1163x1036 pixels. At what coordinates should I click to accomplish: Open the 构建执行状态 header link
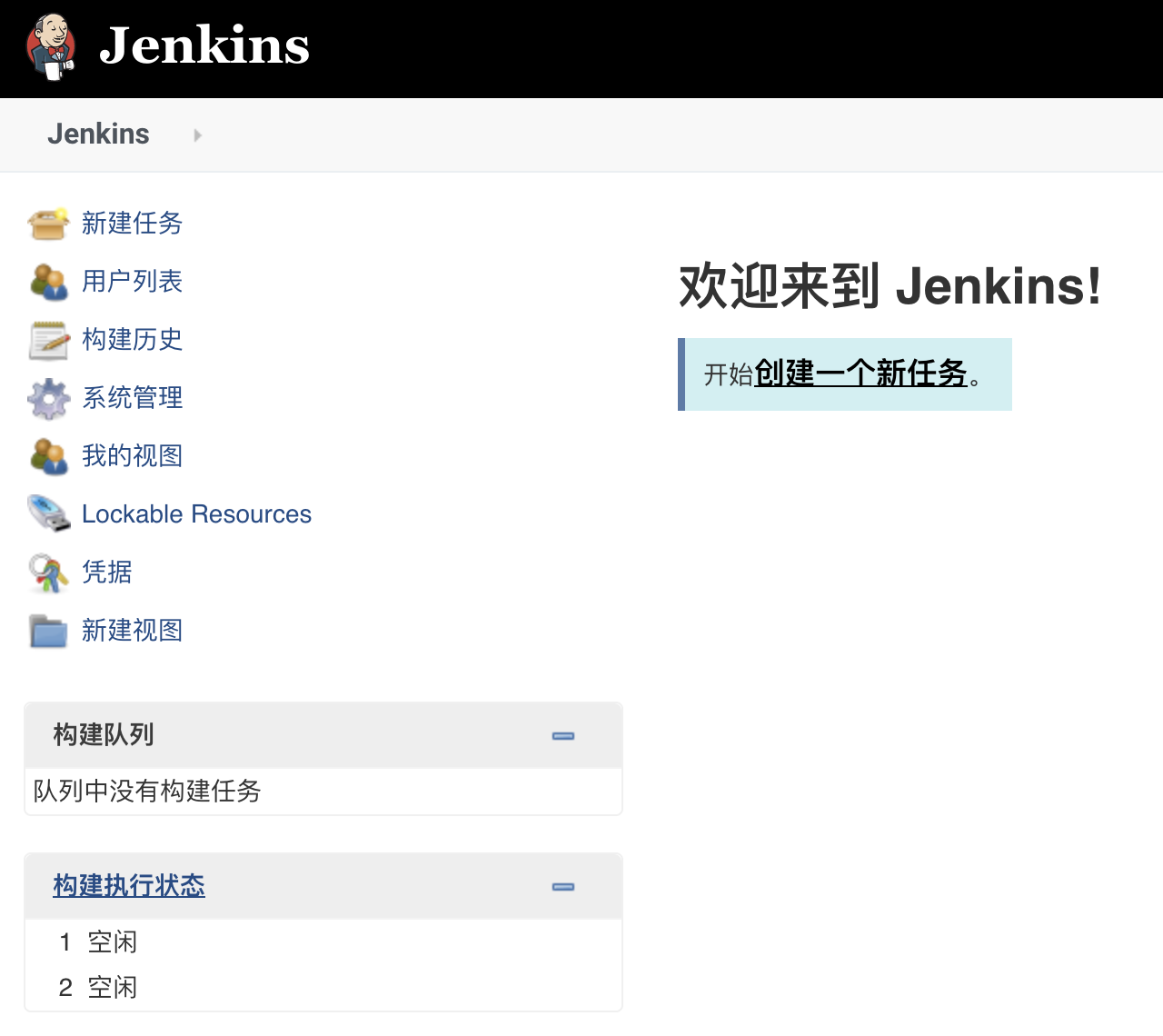click(129, 885)
